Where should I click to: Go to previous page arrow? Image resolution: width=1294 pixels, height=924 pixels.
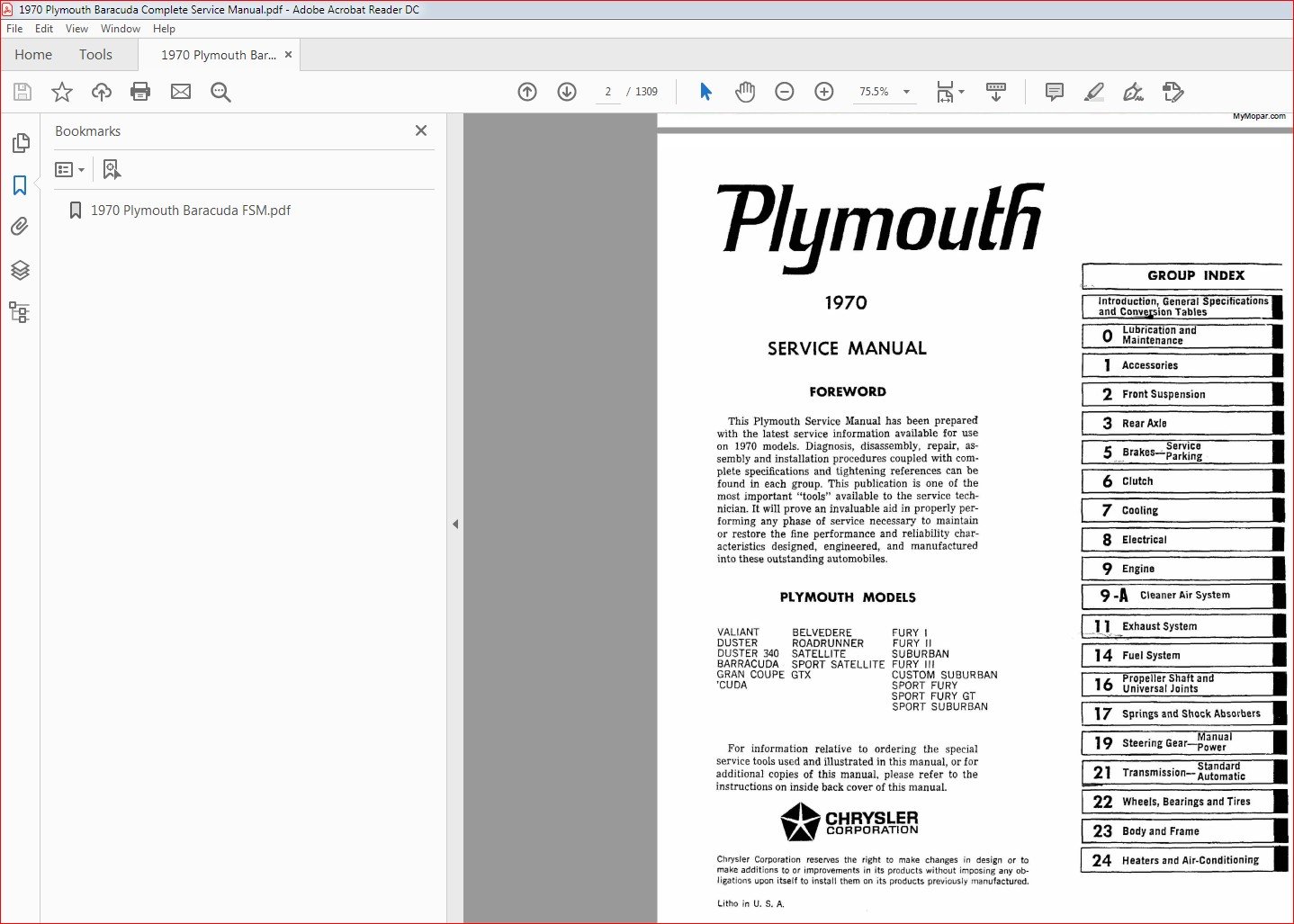(x=527, y=92)
